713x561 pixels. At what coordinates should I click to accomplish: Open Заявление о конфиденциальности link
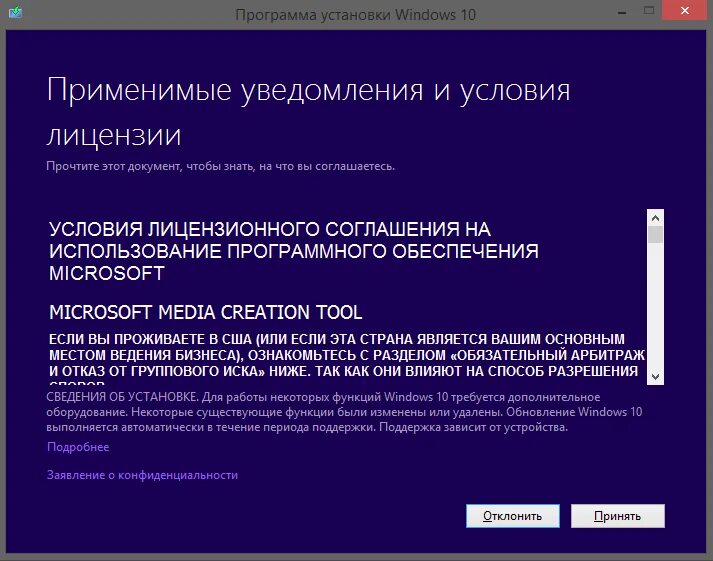pyautogui.click(x=142, y=475)
